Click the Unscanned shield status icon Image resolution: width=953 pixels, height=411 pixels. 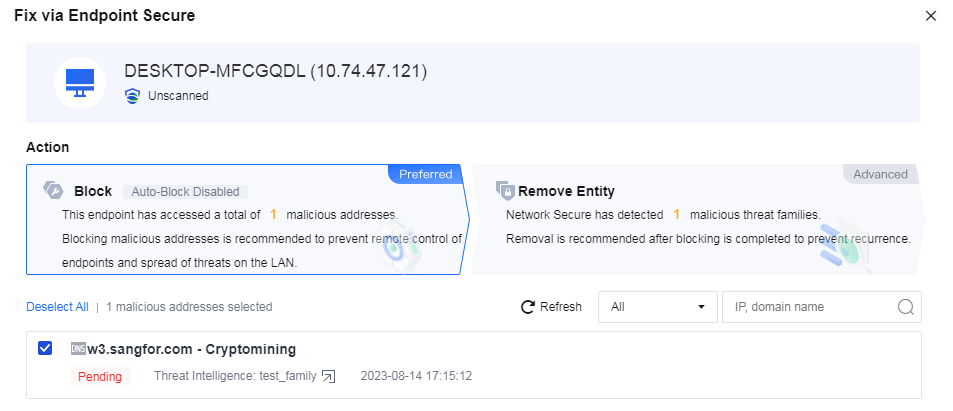132,96
